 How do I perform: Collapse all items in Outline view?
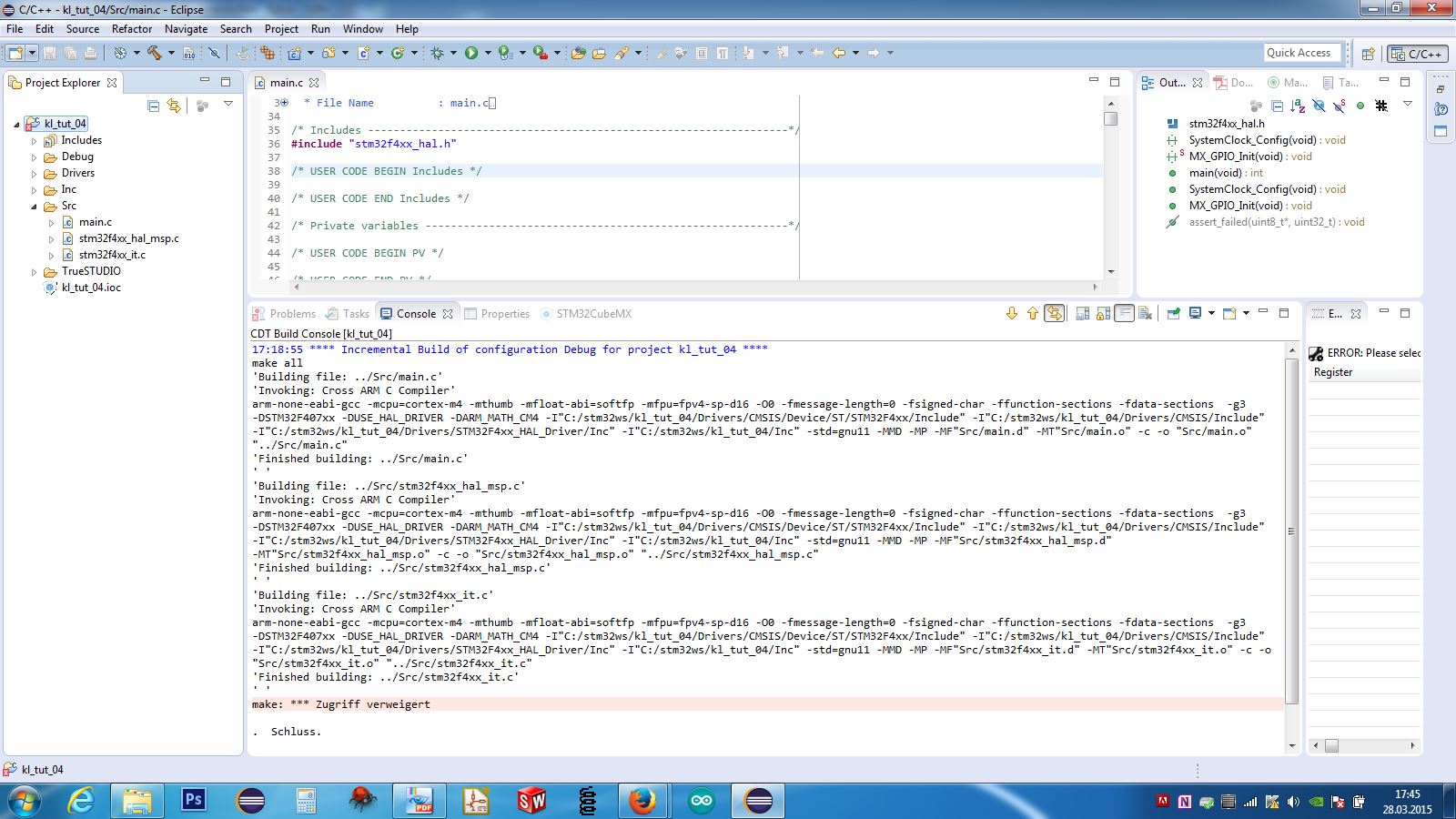(1277, 106)
